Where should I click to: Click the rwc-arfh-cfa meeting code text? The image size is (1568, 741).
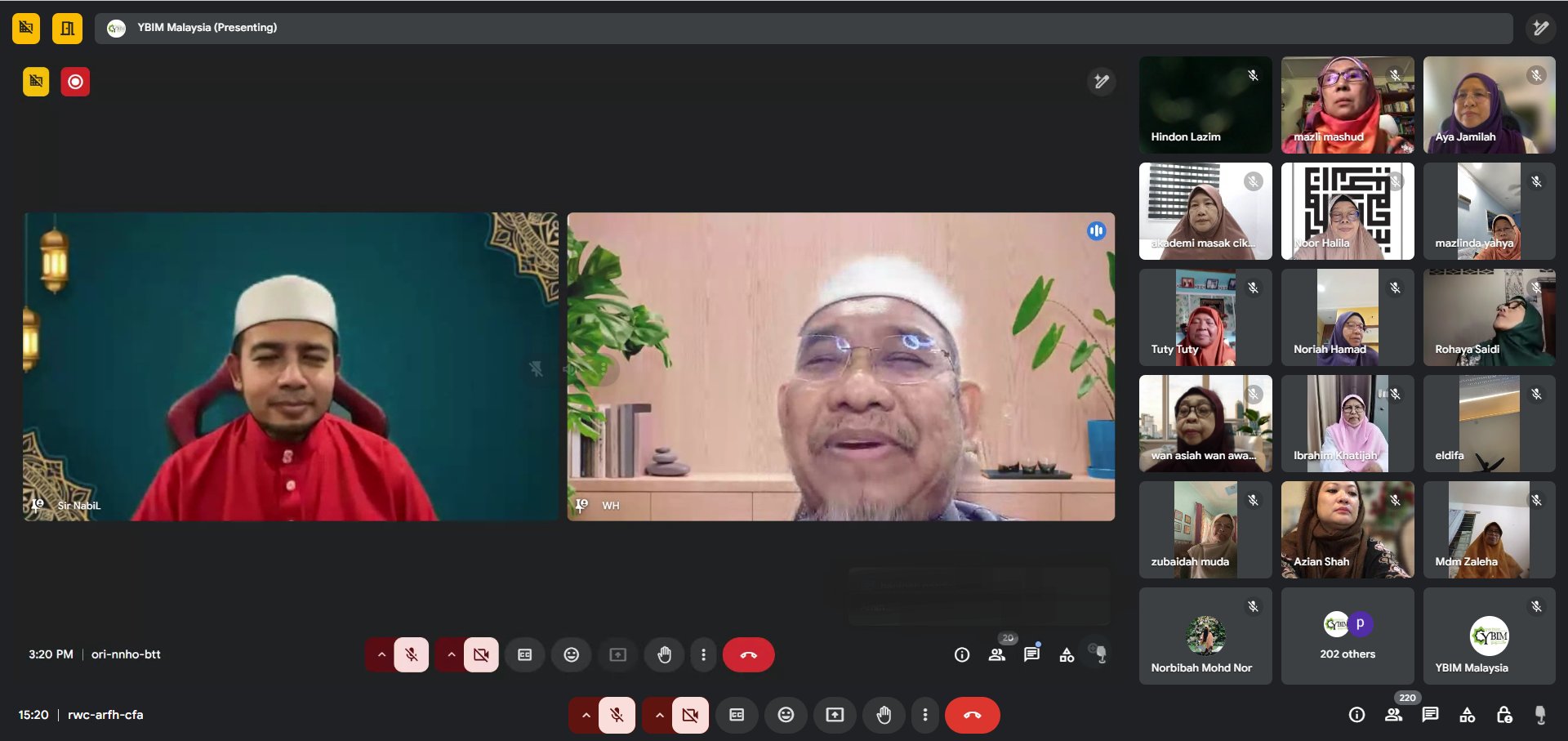pyautogui.click(x=105, y=715)
